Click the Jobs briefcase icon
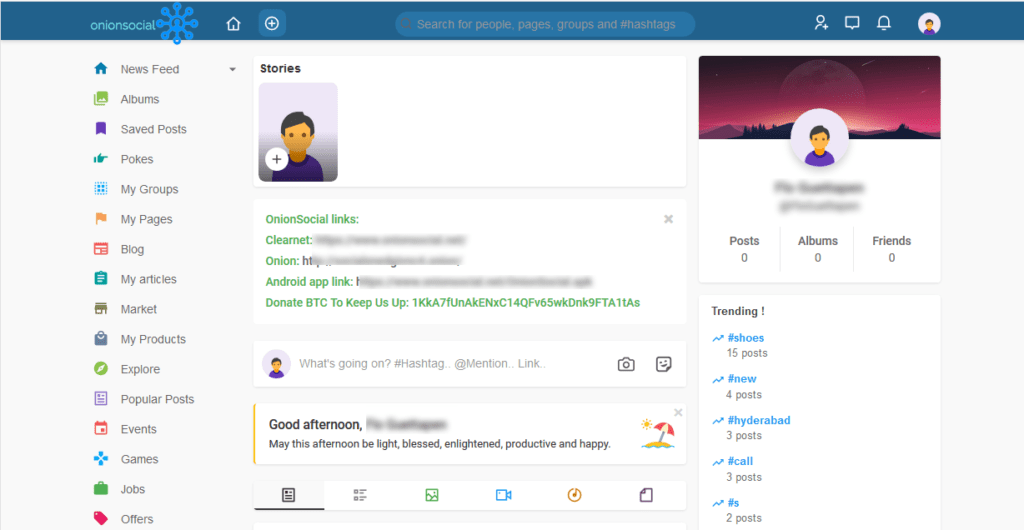This screenshot has width=1024, height=530. click(101, 489)
